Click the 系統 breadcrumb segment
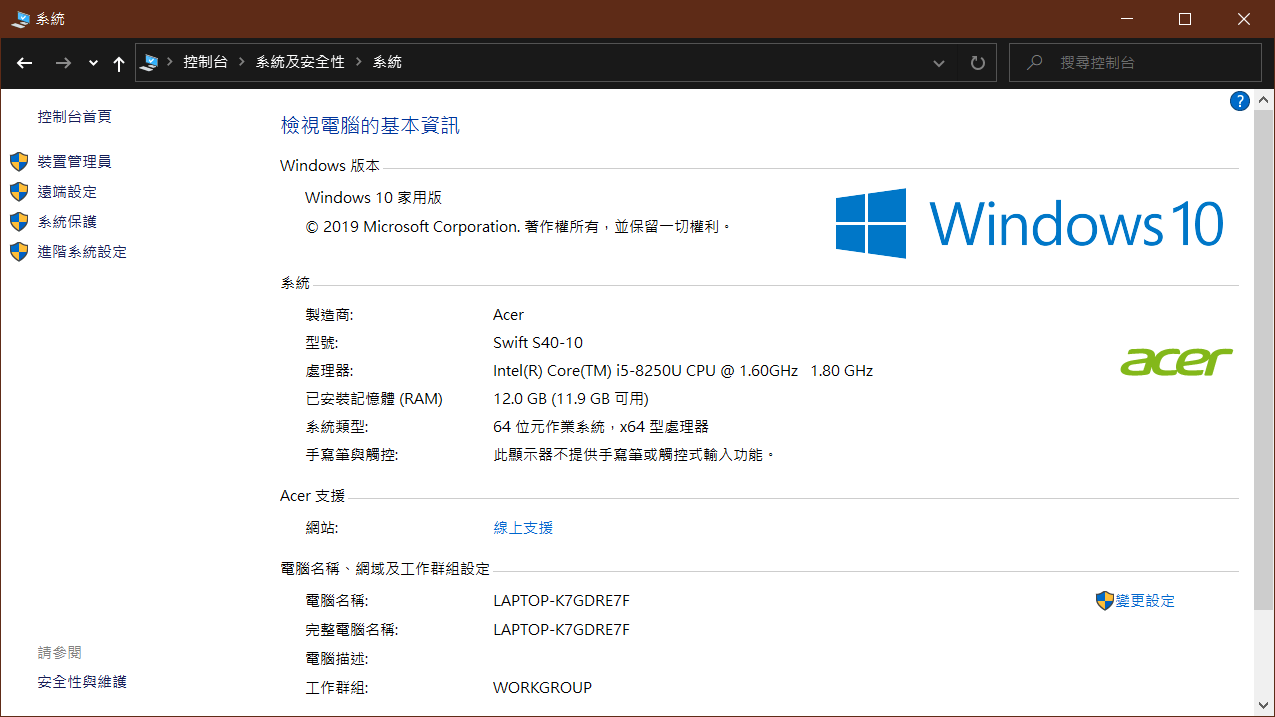The height and width of the screenshot is (717, 1275). pyautogui.click(x=387, y=62)
